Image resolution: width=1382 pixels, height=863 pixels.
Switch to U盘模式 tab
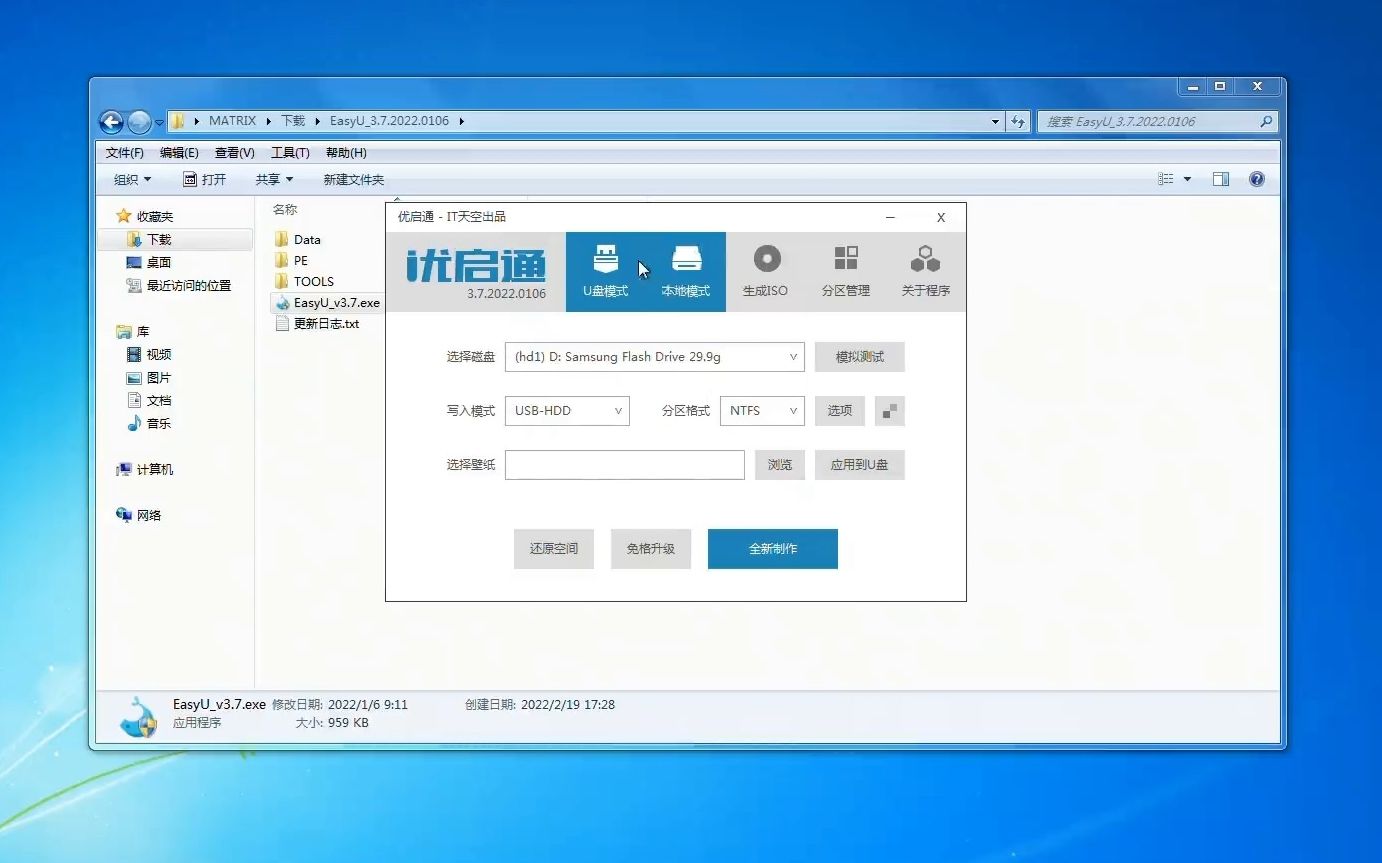pos(606,272)
